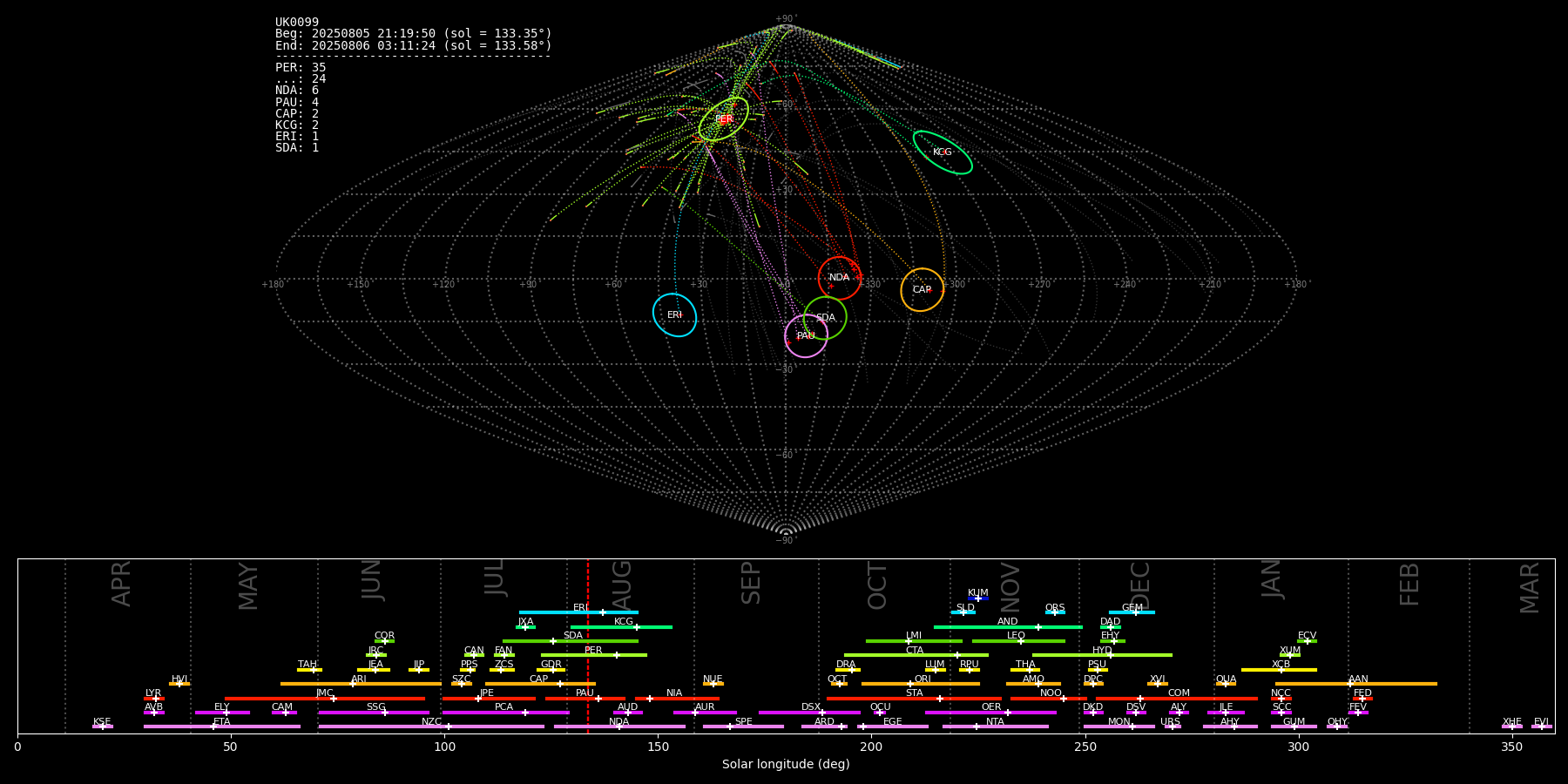Select the ARI shower bar in the timeline

coord(361,684)
